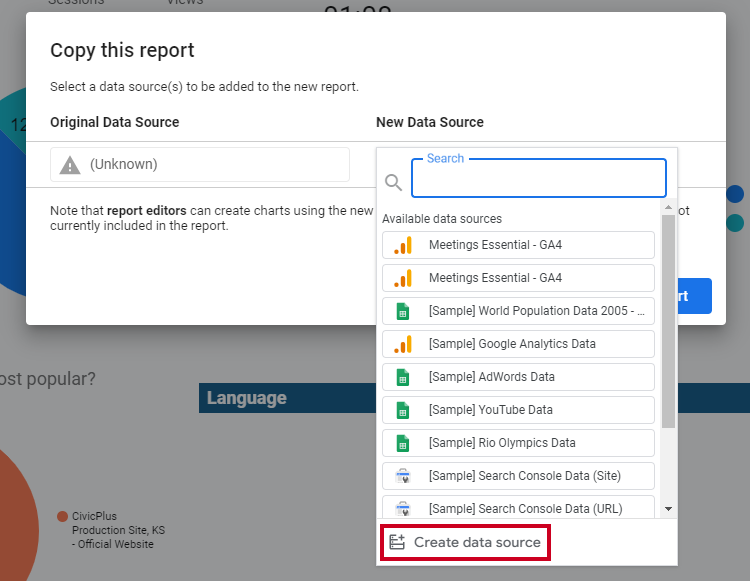The image size is (750, 581).
Task: Click the Search Console icon for Site data
Action: coord(403,476)
